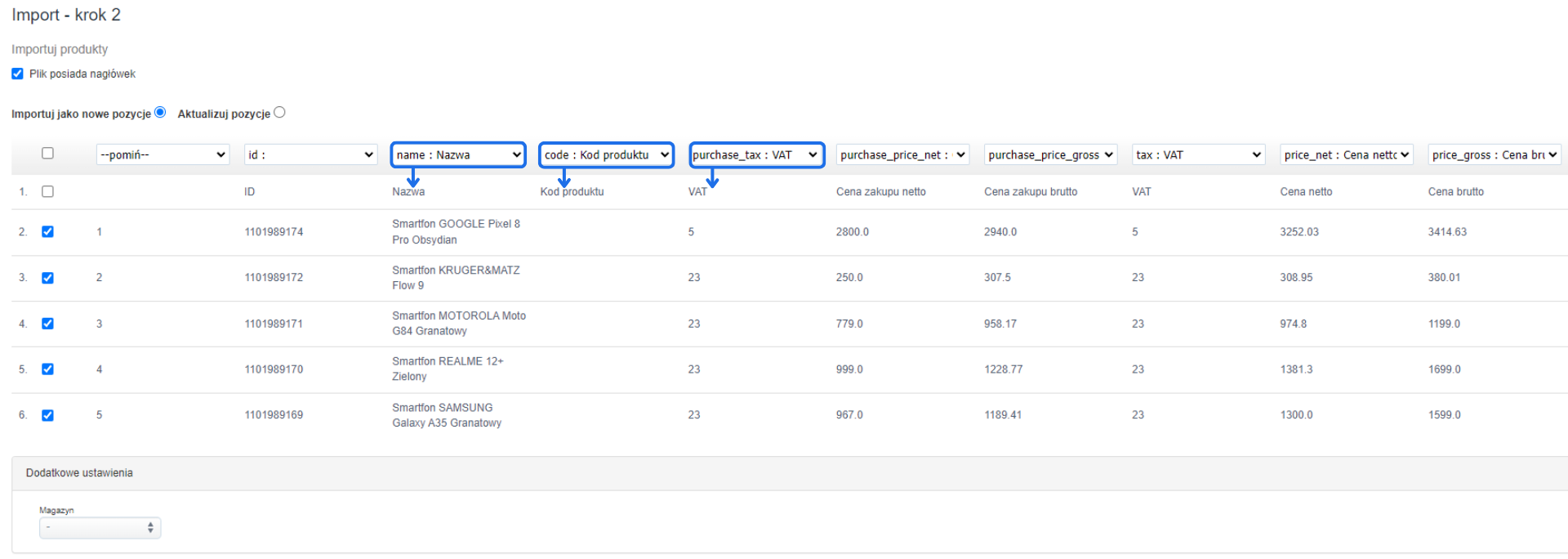Open the '--pomiń--' column mapping dropdown
1568x559 pixels.
[163, 154]
